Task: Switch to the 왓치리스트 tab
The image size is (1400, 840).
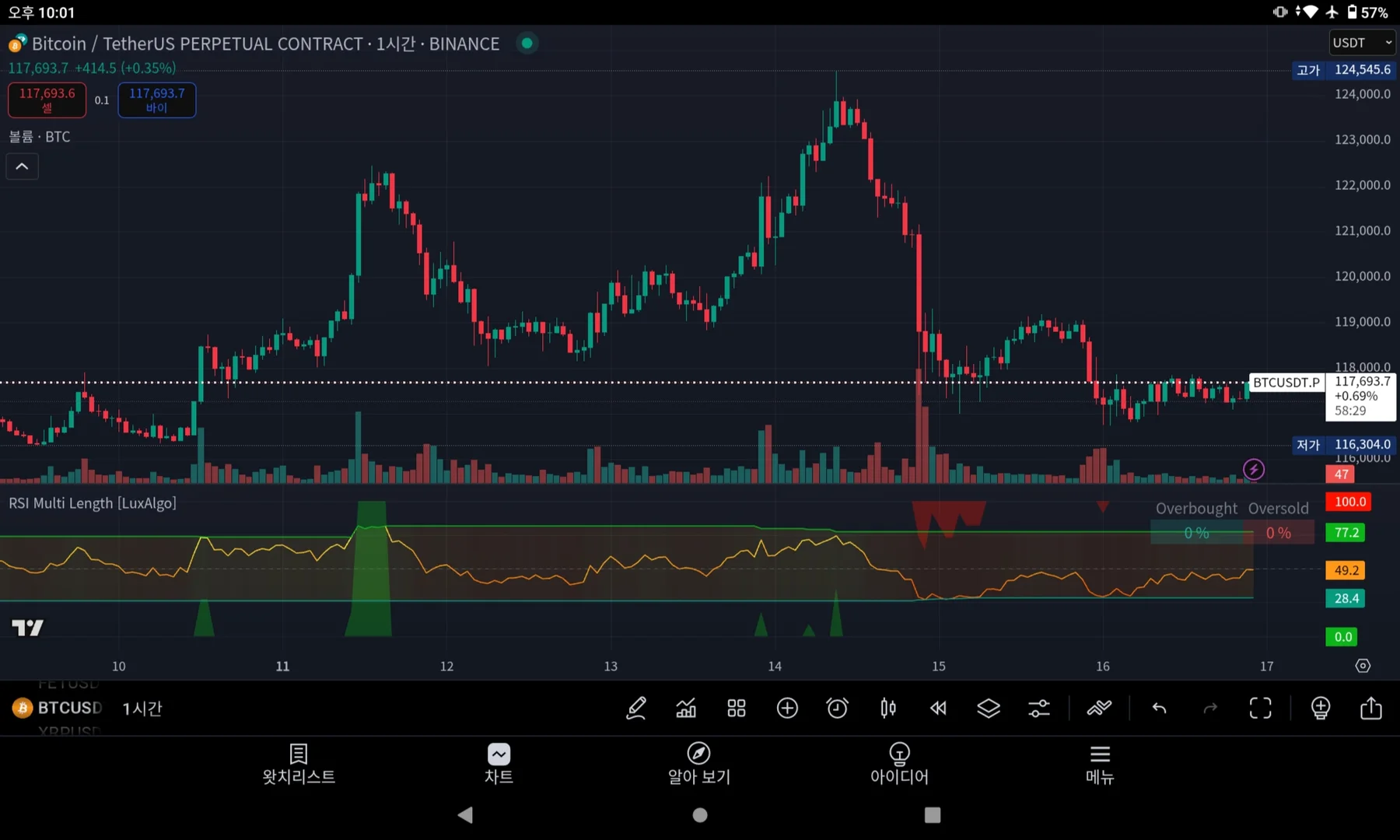Action: pyautogui.click(x=299, y=765)
